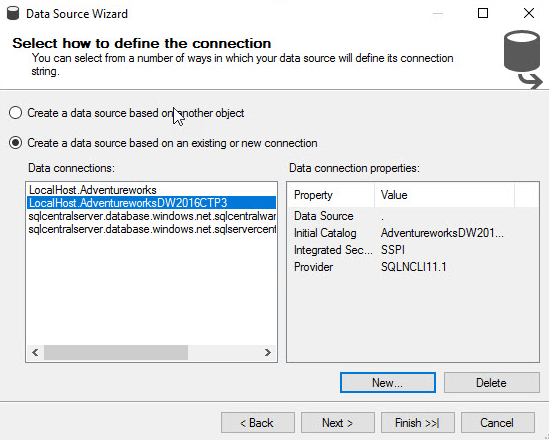Viewport: 549px width, 440px height.
Task: Close the Data Source Wizard window
Action: tap(529, 13)
